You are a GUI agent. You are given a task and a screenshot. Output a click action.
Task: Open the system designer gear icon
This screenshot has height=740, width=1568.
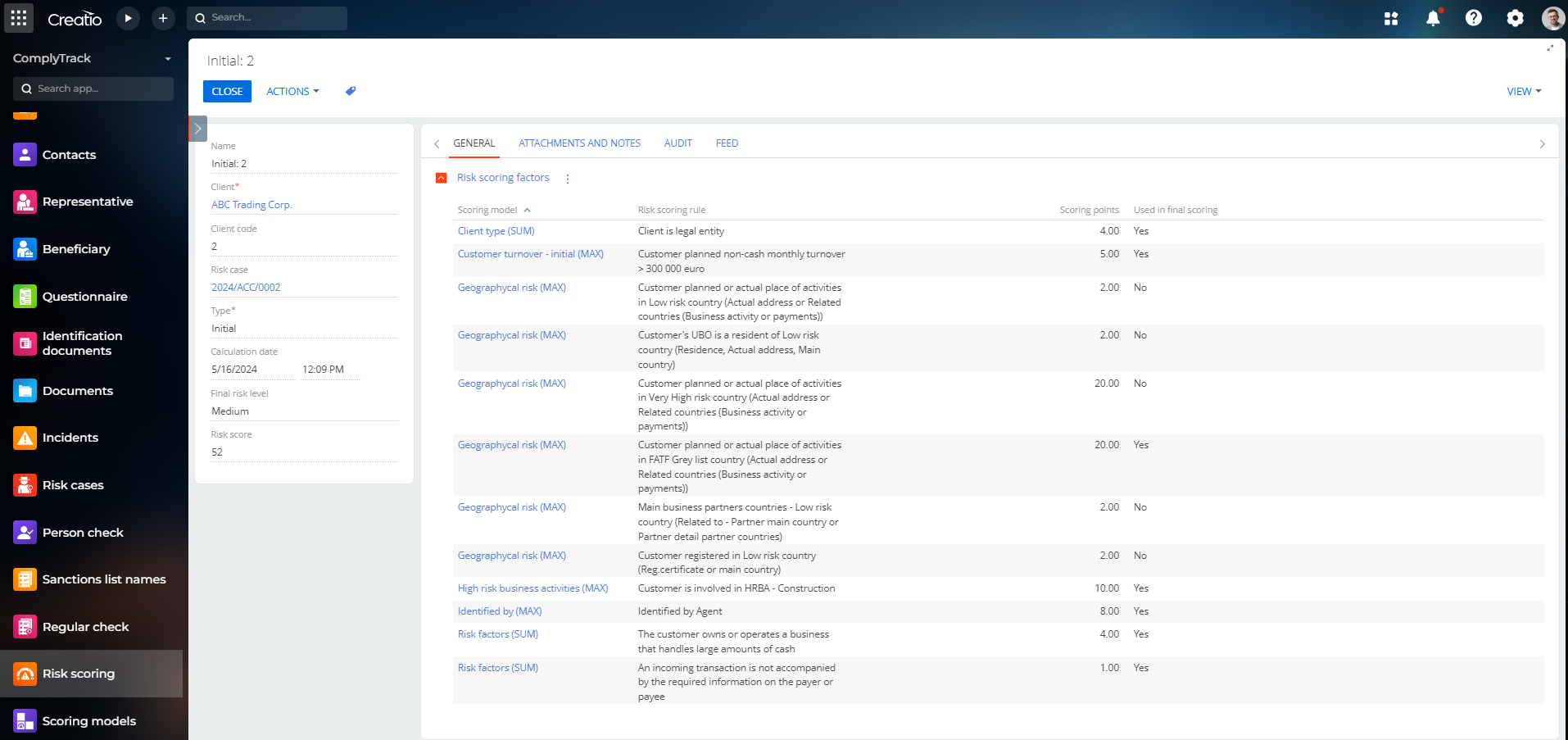click(x=1515, y=18)
